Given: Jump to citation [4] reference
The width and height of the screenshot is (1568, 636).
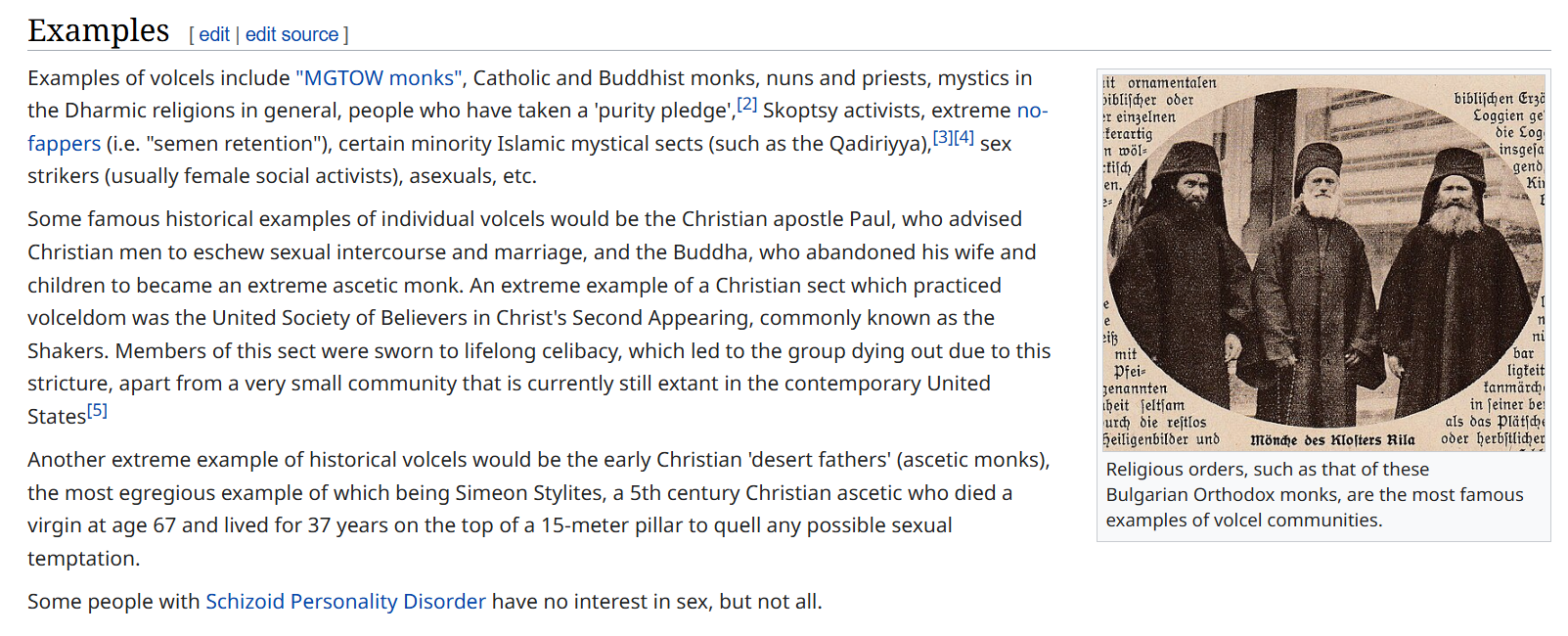Looking at the screenshot, I should click(963, 137).
